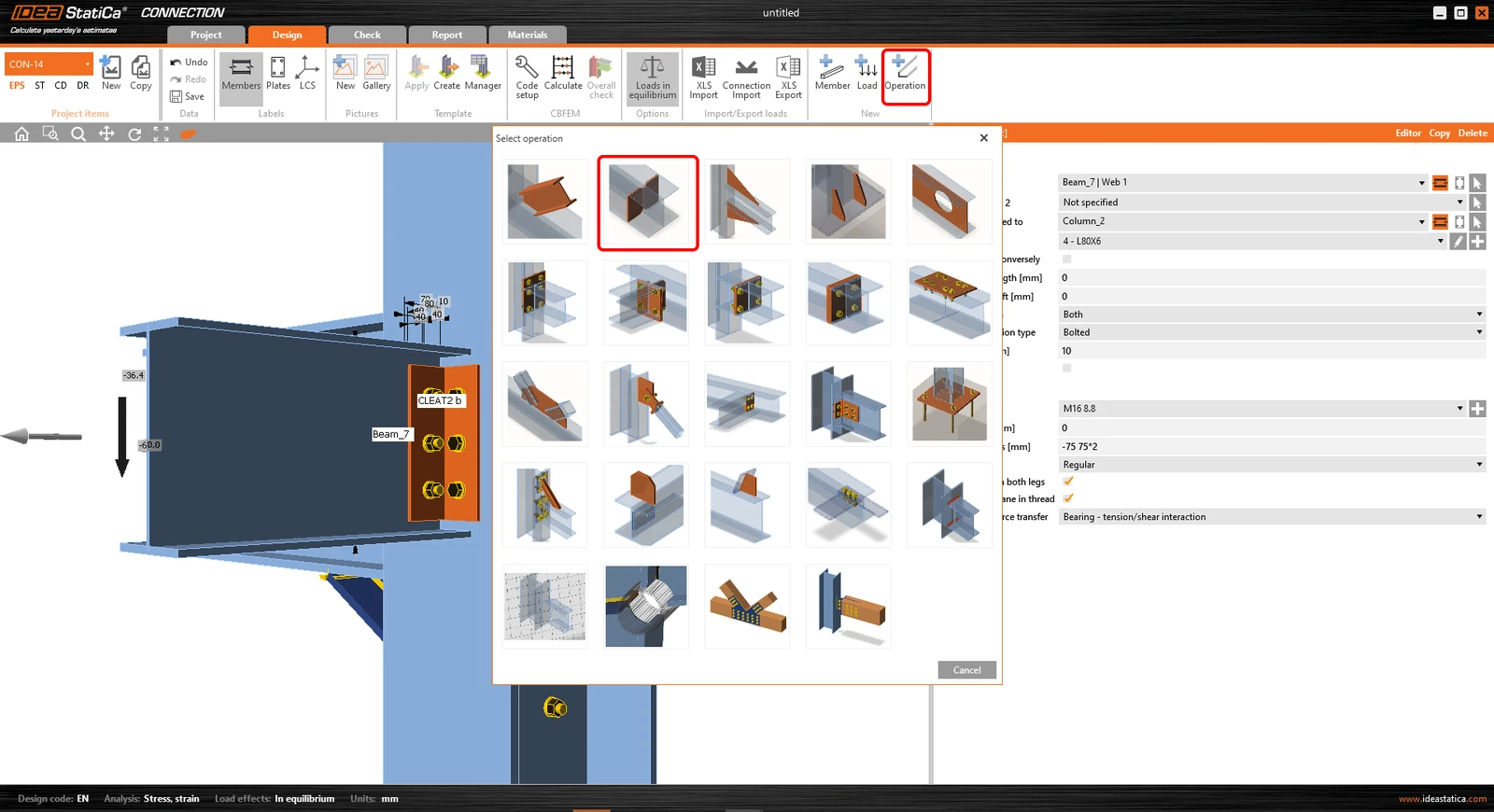Toggle the both legs checkbox
The width and height of the screenshot is (1494, 812).
1068,482
